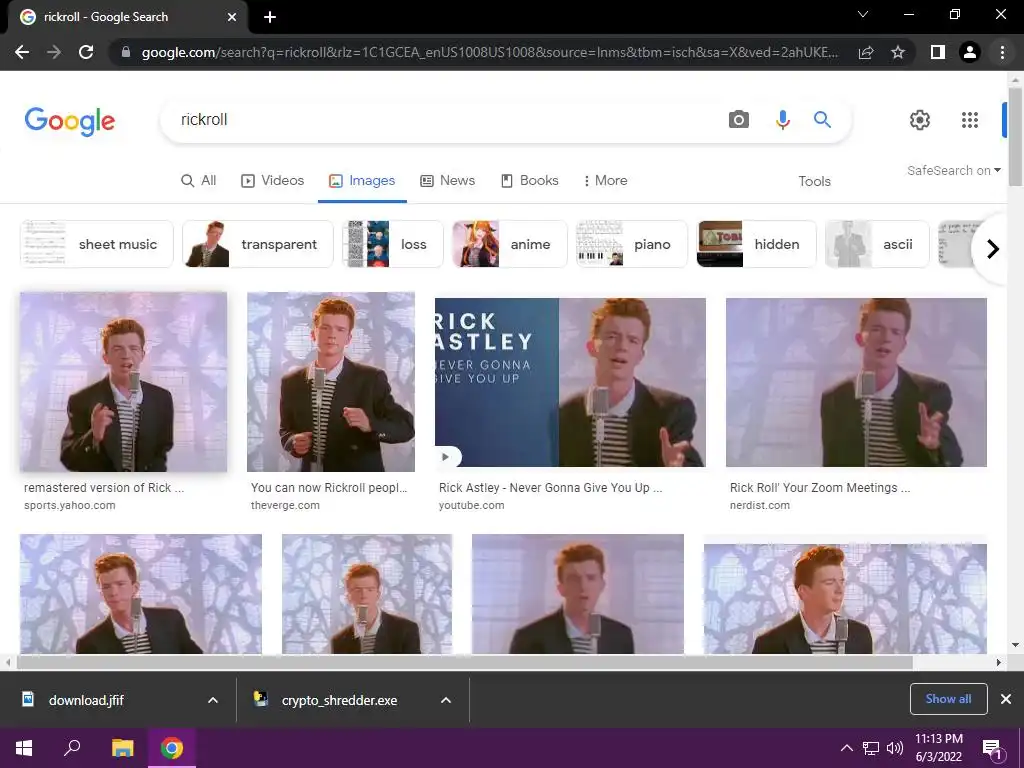Filter by the sheet music chip
1024x768 pixels.
[97, 244]
